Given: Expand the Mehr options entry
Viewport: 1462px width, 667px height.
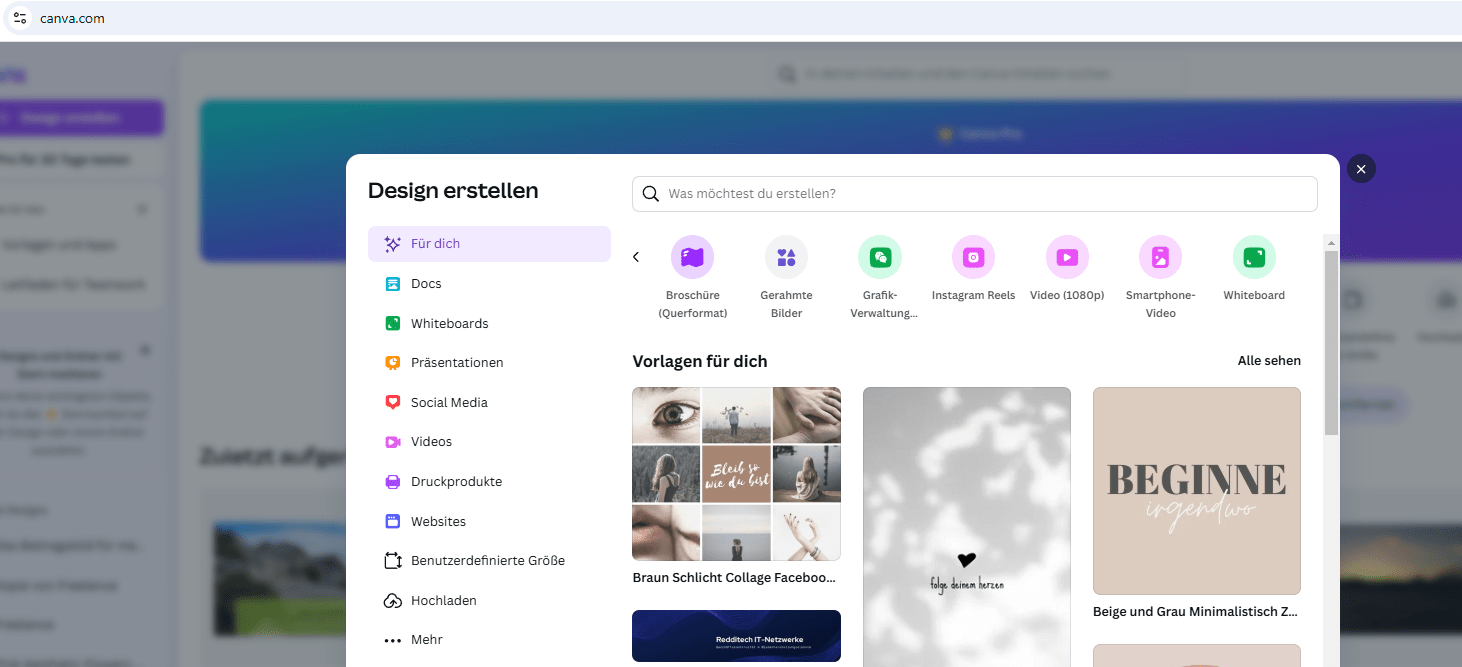Looking at the screenshot, I should [489, 640].
